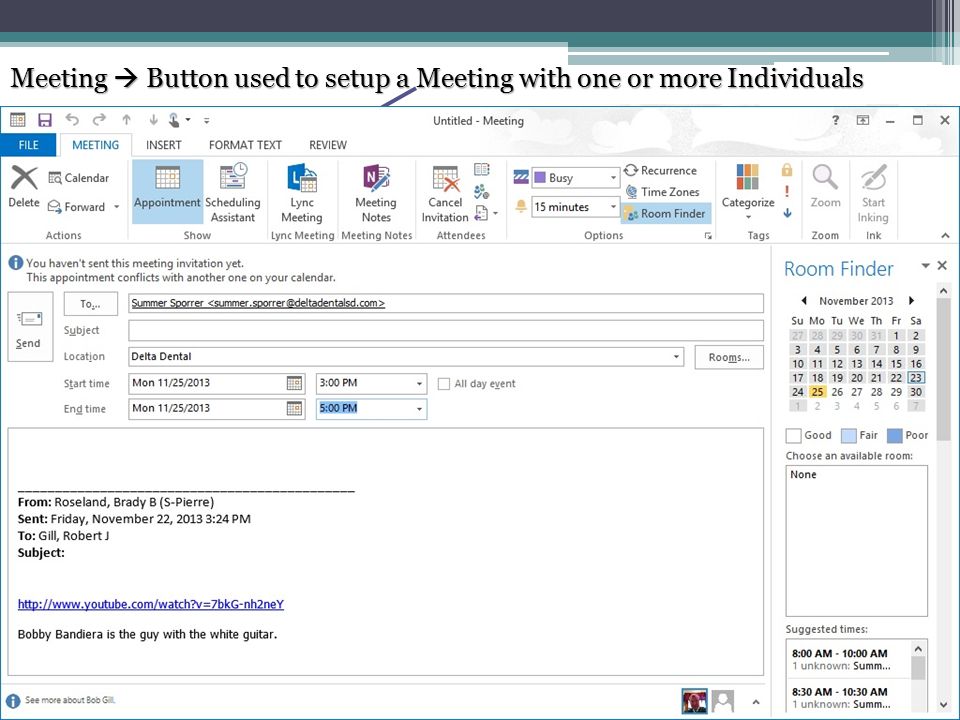Open the Address Book icon in Attendees
960x720 pixels.
(482, 169)
